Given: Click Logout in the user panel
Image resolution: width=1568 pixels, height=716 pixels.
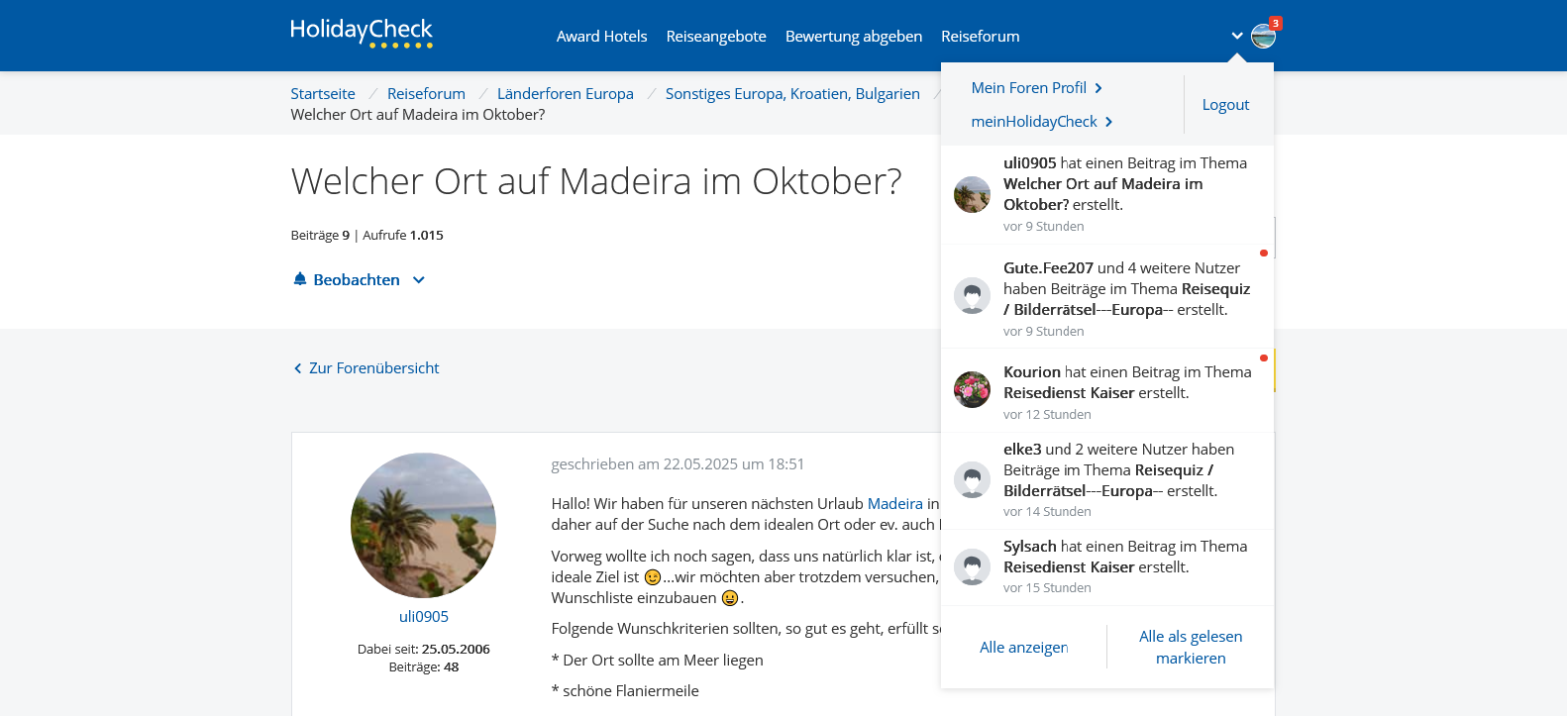Looking at the screenshot, I should 1225,105.
